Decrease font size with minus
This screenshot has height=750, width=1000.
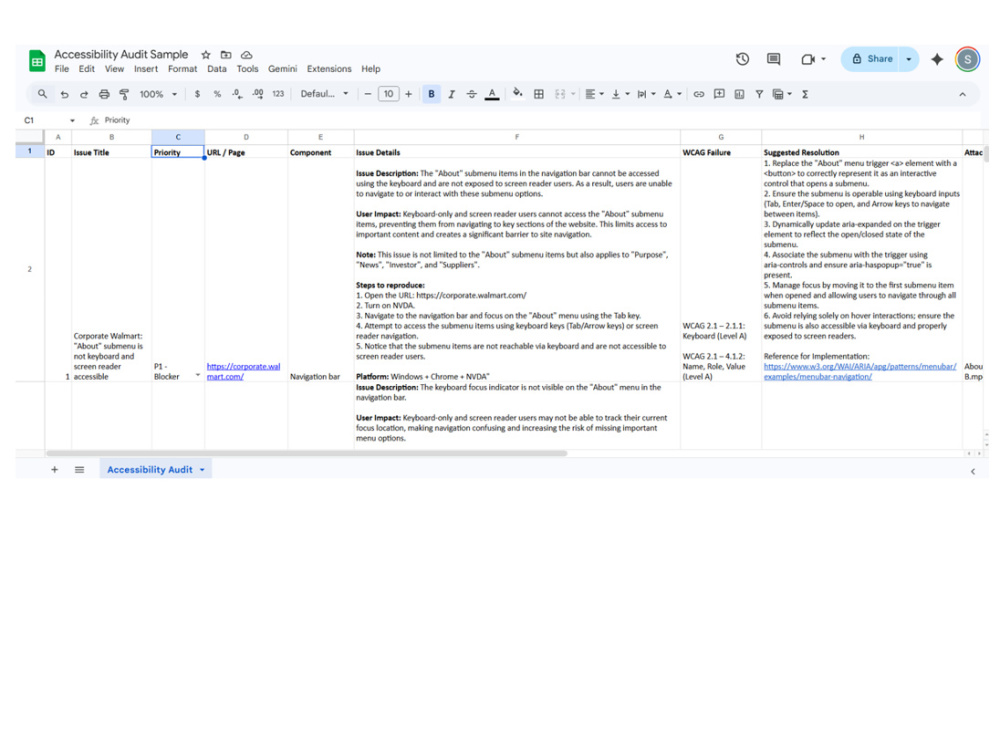368,94
